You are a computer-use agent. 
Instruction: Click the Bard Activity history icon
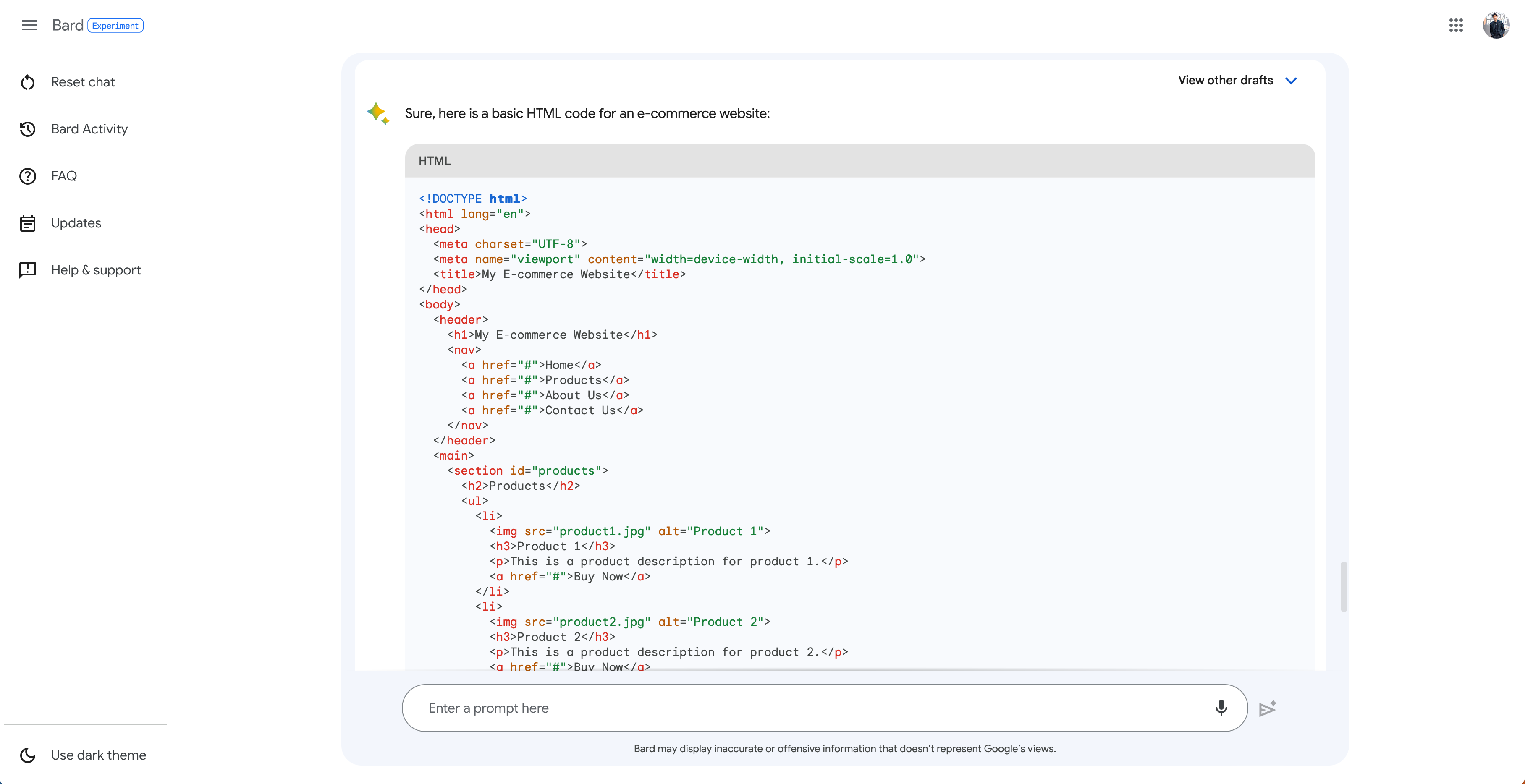(28, 129)
